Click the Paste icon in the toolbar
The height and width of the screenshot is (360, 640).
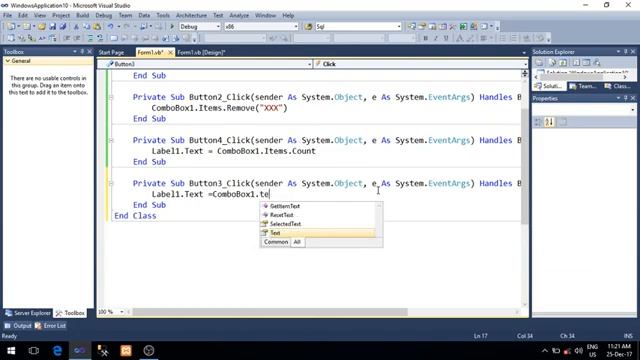pos(97,27)
